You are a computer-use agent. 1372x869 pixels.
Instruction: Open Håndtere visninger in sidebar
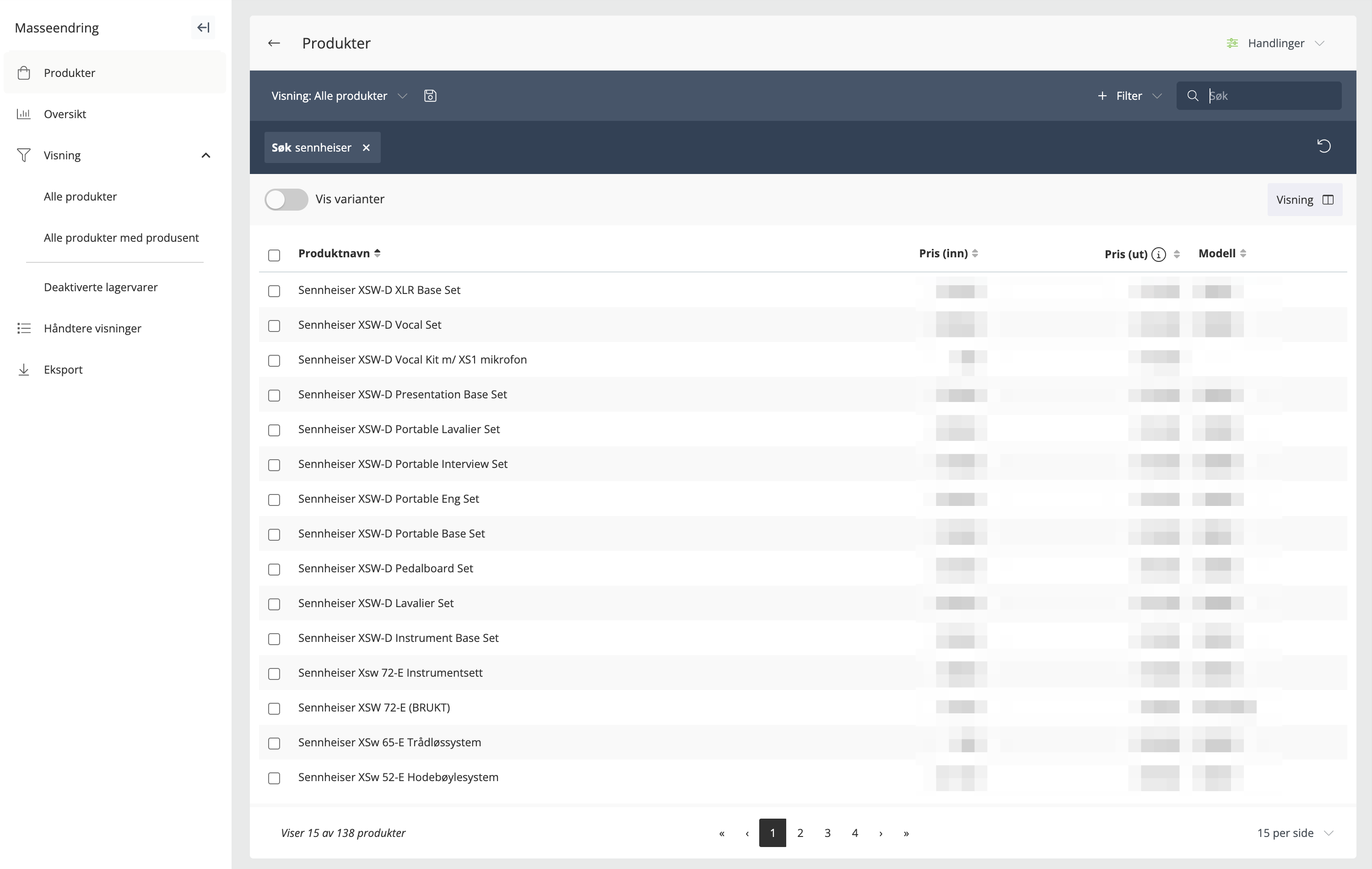92,328
